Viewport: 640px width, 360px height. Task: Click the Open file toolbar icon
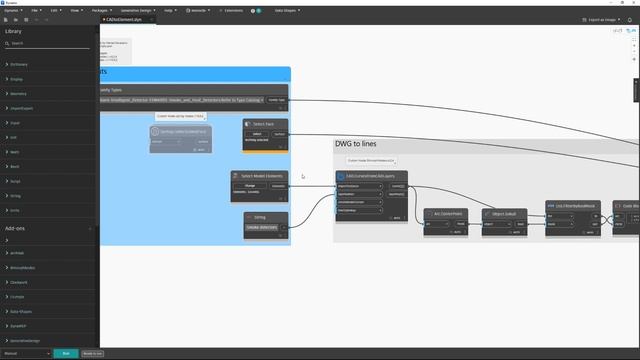16,20
